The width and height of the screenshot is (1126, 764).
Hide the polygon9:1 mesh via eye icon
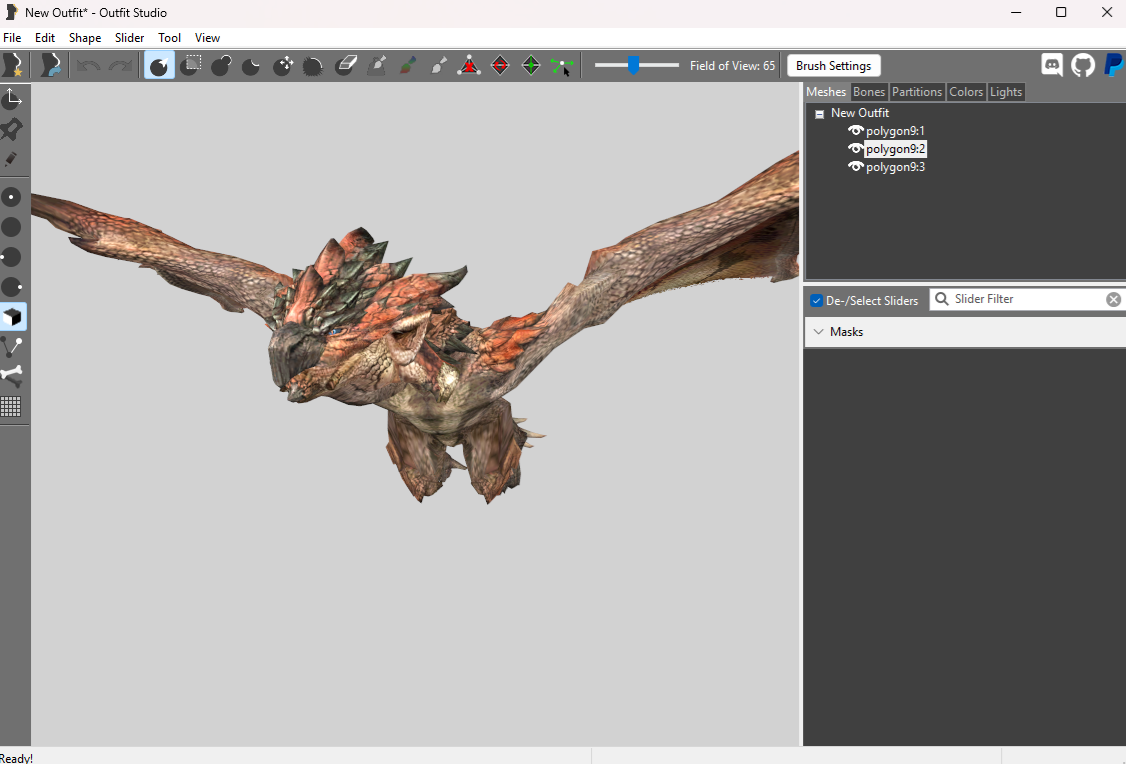click(855, 131)
